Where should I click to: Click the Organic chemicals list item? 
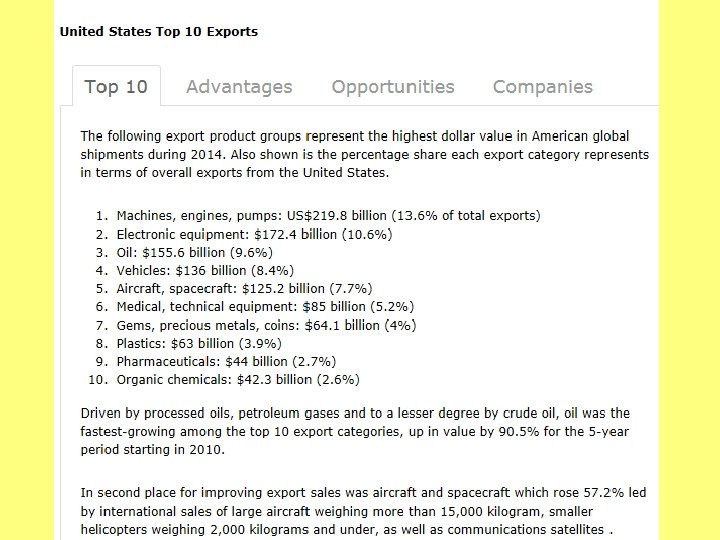(238, 379)
